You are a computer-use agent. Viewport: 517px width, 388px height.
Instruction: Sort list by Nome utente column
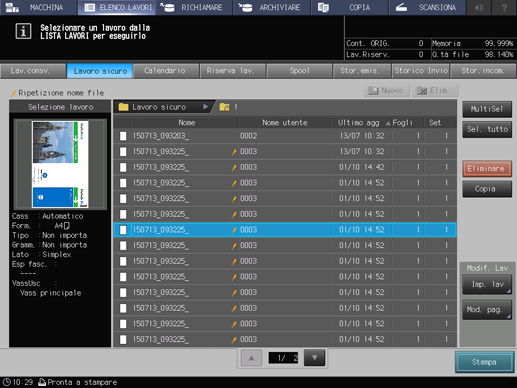coord(284,123)
